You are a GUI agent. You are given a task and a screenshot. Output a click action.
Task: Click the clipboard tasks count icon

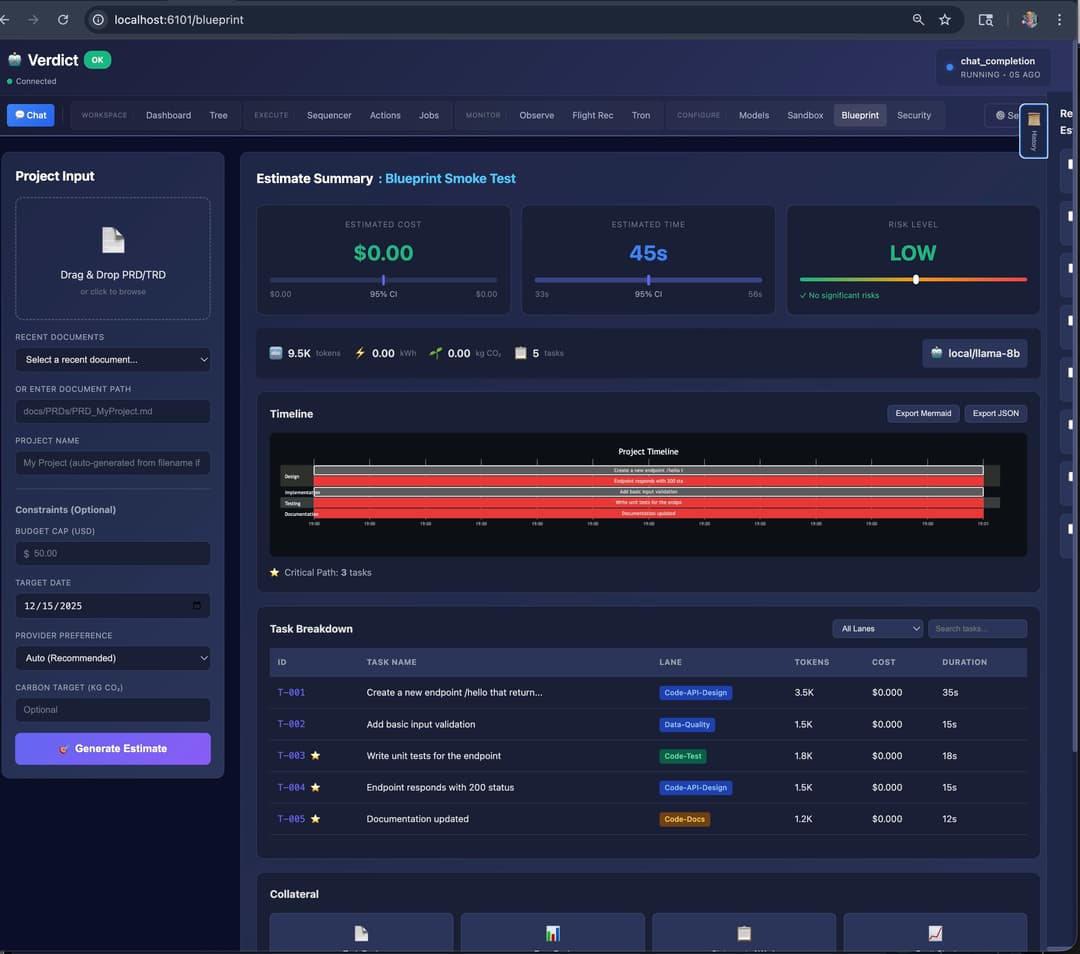(520, 352)
